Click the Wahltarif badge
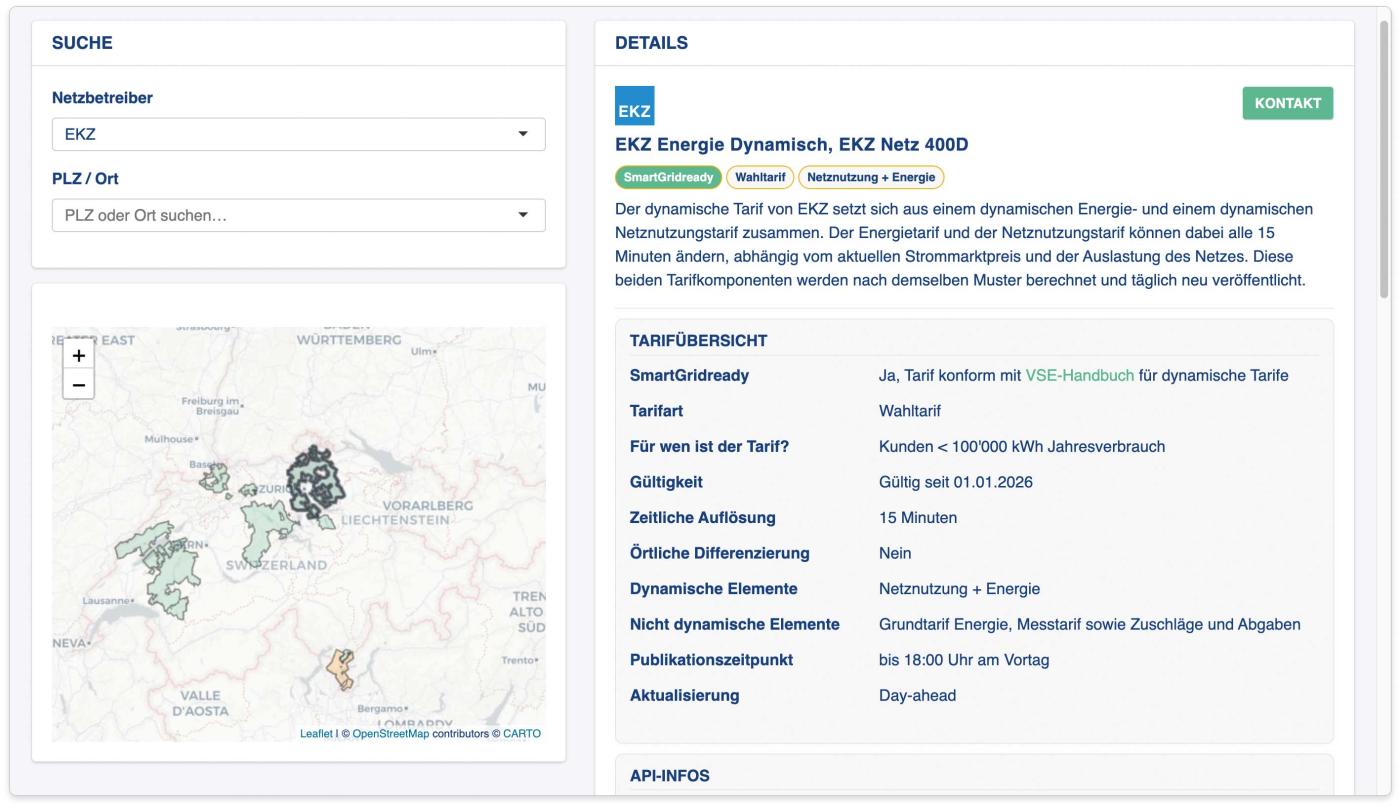Viewport: 1400px width, 805px height. (760, 178)
